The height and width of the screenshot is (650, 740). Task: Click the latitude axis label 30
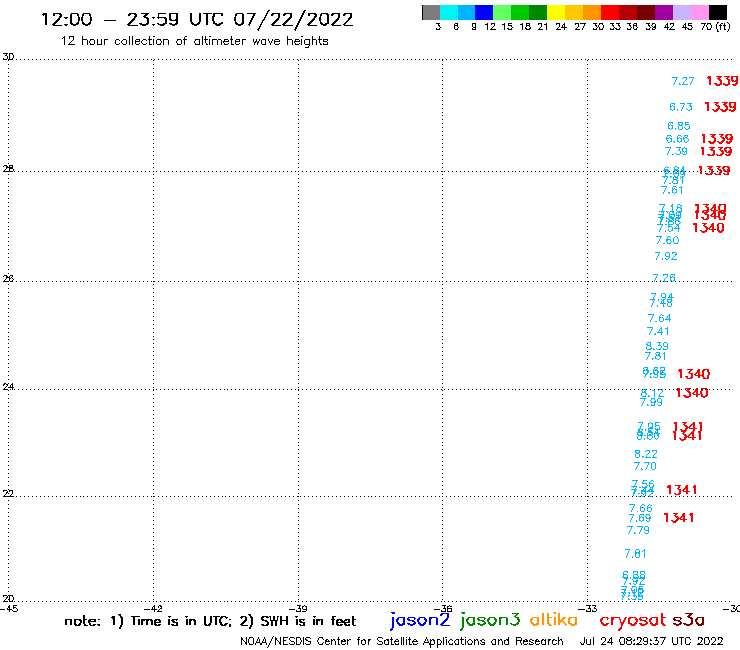point(8,57)
